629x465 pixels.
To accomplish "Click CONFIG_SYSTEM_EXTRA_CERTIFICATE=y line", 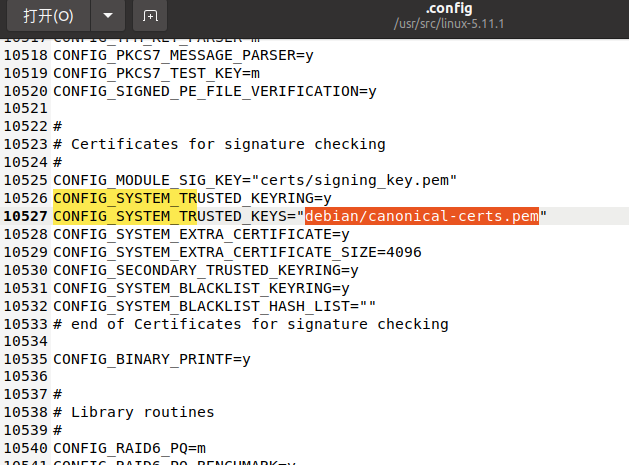I will point(201,234).
